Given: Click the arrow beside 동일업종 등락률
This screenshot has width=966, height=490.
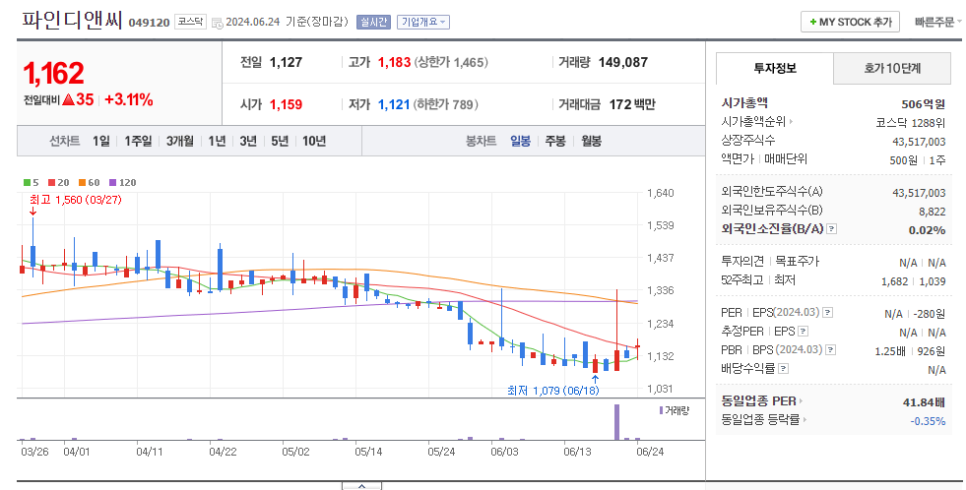Looking at the screenshot, I should click(x=804, y=420).
